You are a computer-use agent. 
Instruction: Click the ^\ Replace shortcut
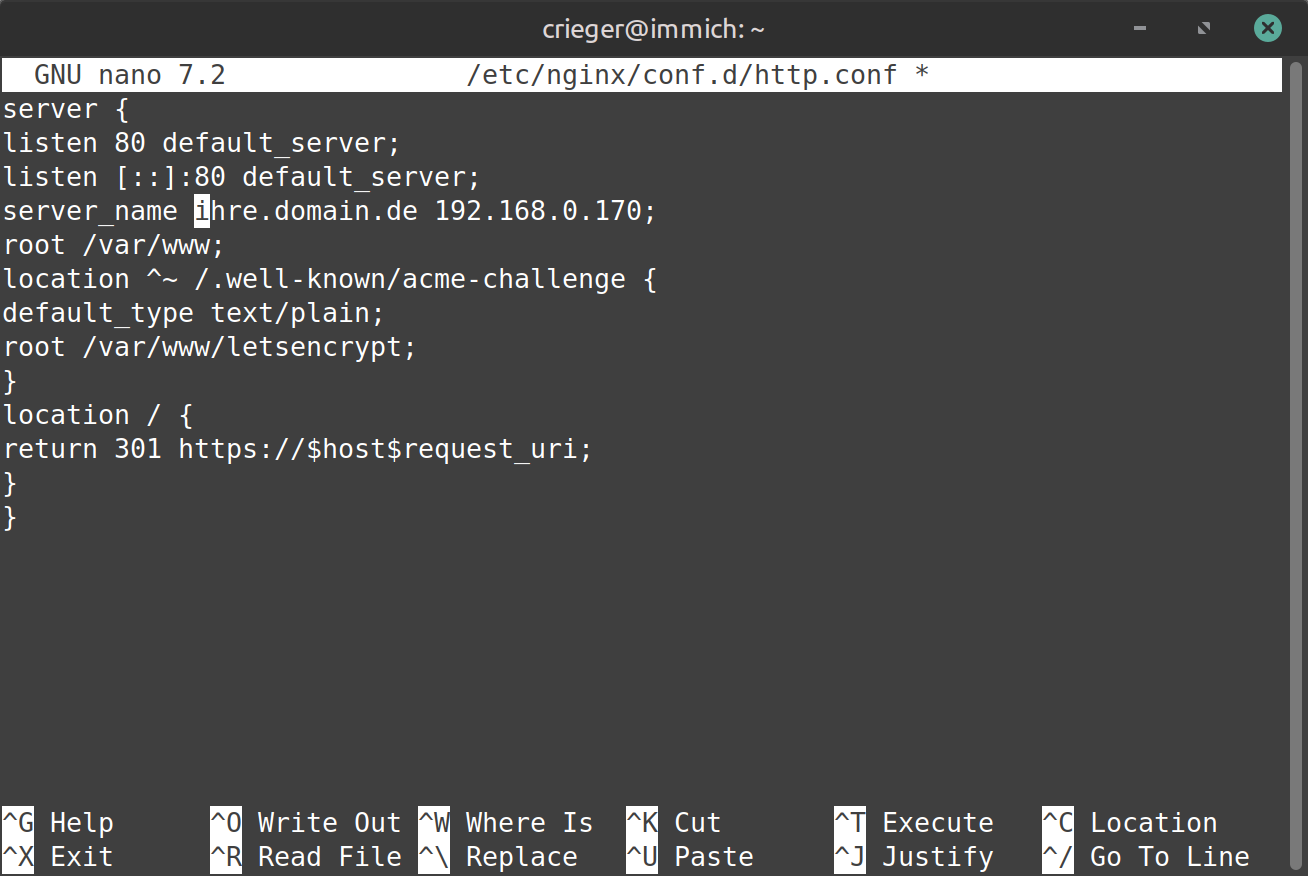click(498, 857)
